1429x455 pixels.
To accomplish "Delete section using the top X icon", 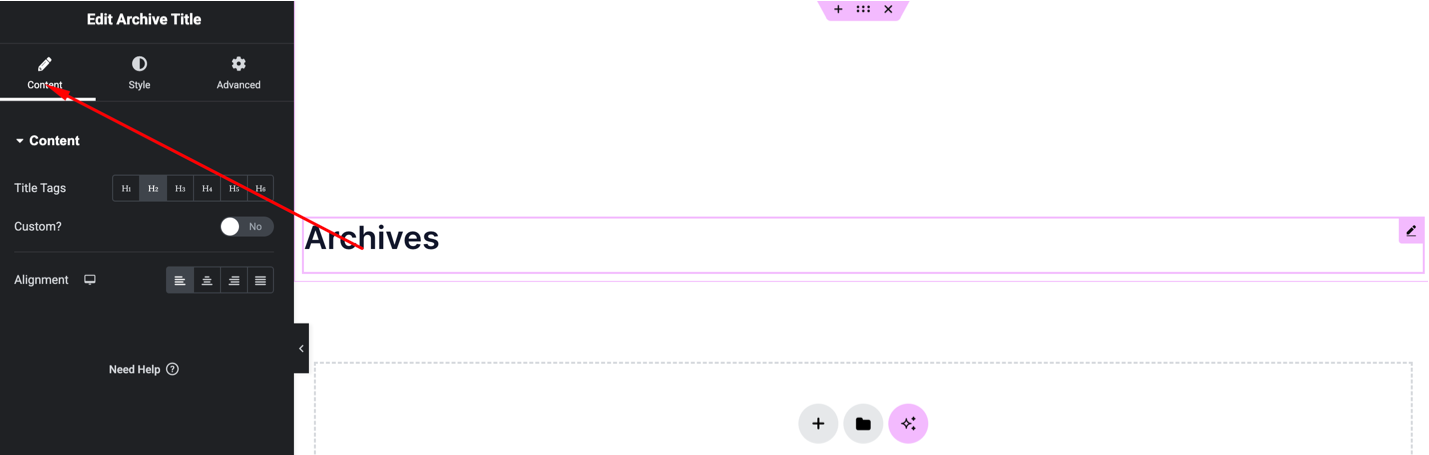I will pos(888,9).
